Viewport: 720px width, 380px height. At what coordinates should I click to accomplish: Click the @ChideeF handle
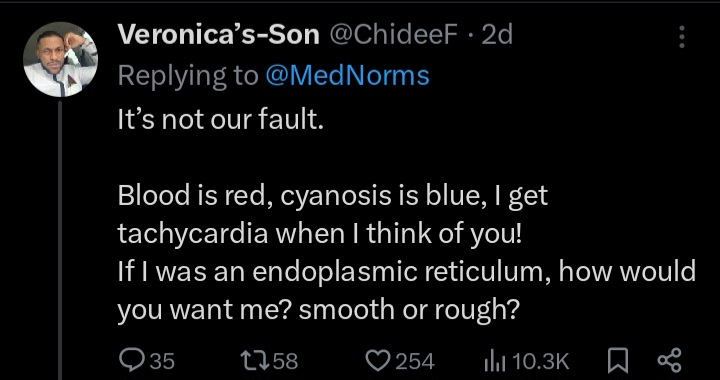[394, 35]
